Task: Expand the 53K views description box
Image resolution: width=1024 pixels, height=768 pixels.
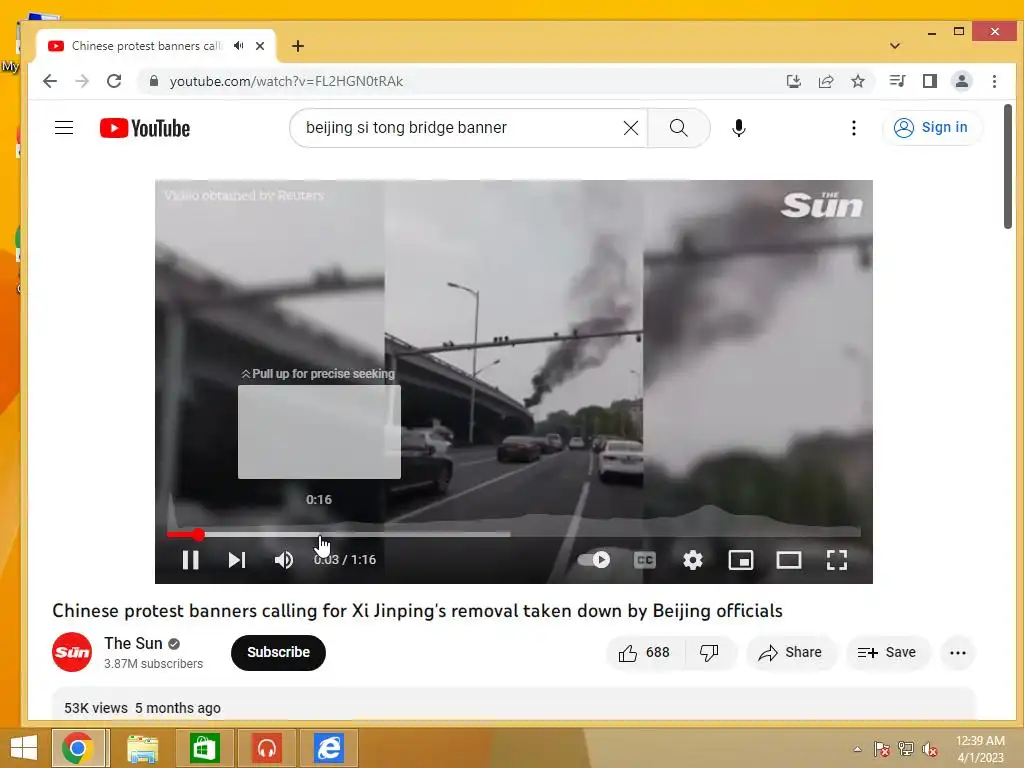Action: point(513,704)
